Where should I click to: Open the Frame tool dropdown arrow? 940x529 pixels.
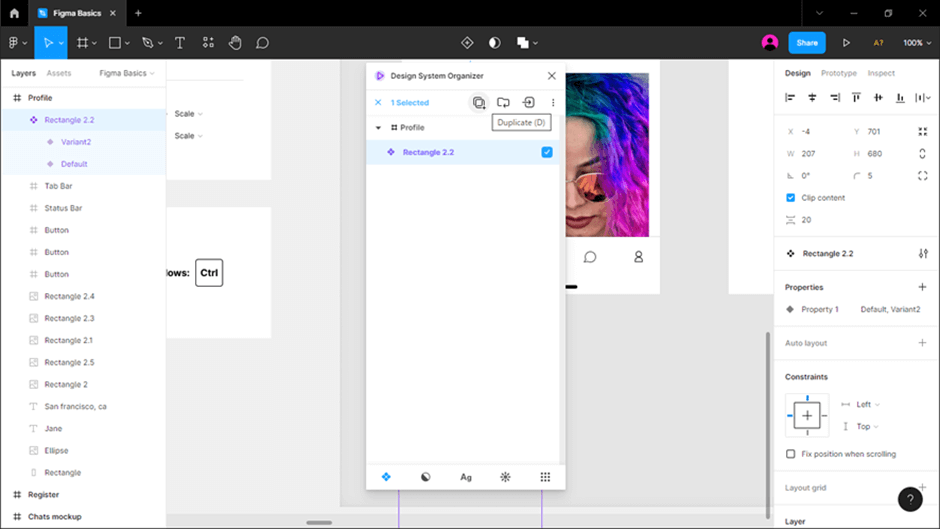coord(94,43)
